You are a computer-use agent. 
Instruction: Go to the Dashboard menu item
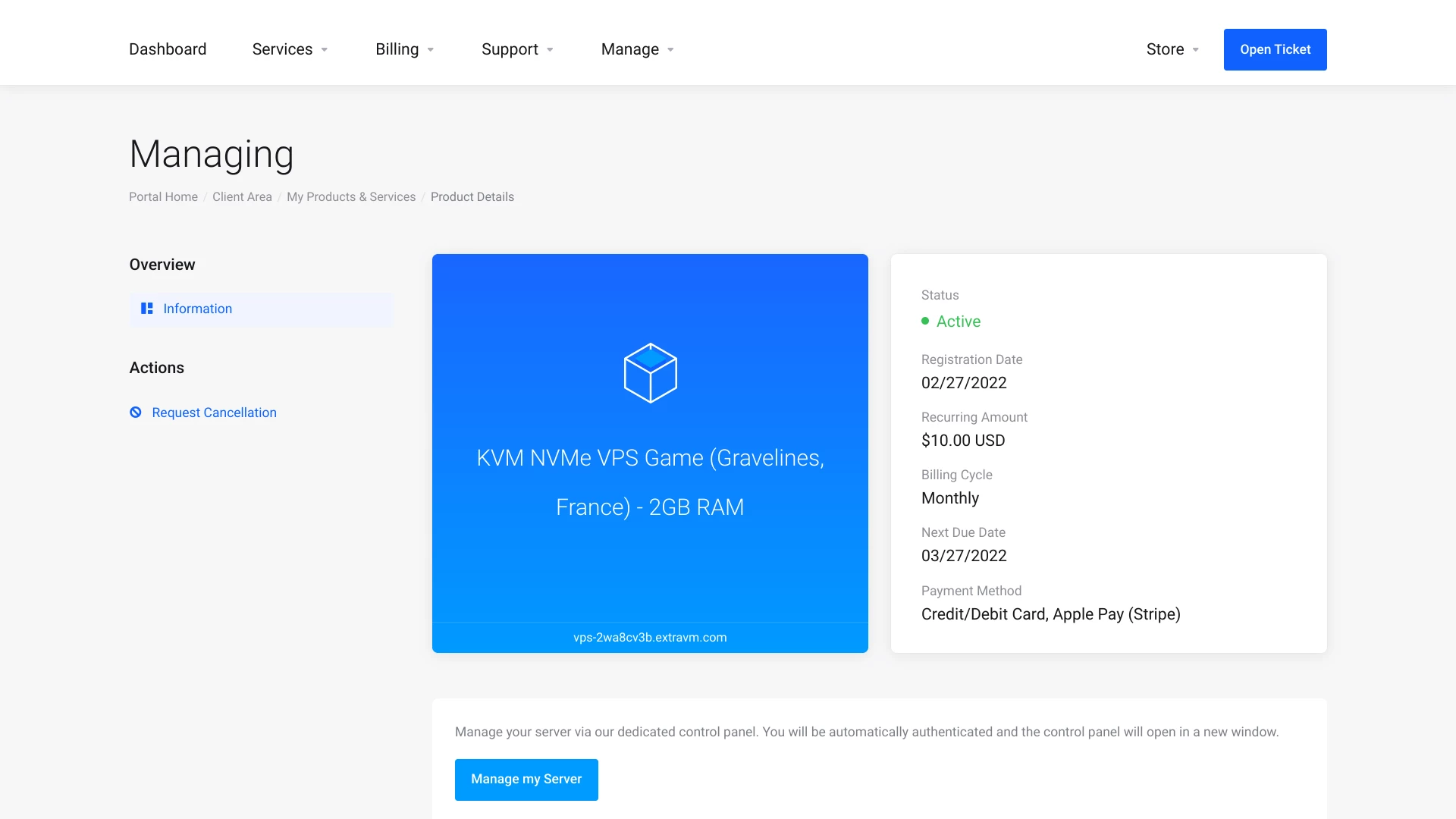168,49
